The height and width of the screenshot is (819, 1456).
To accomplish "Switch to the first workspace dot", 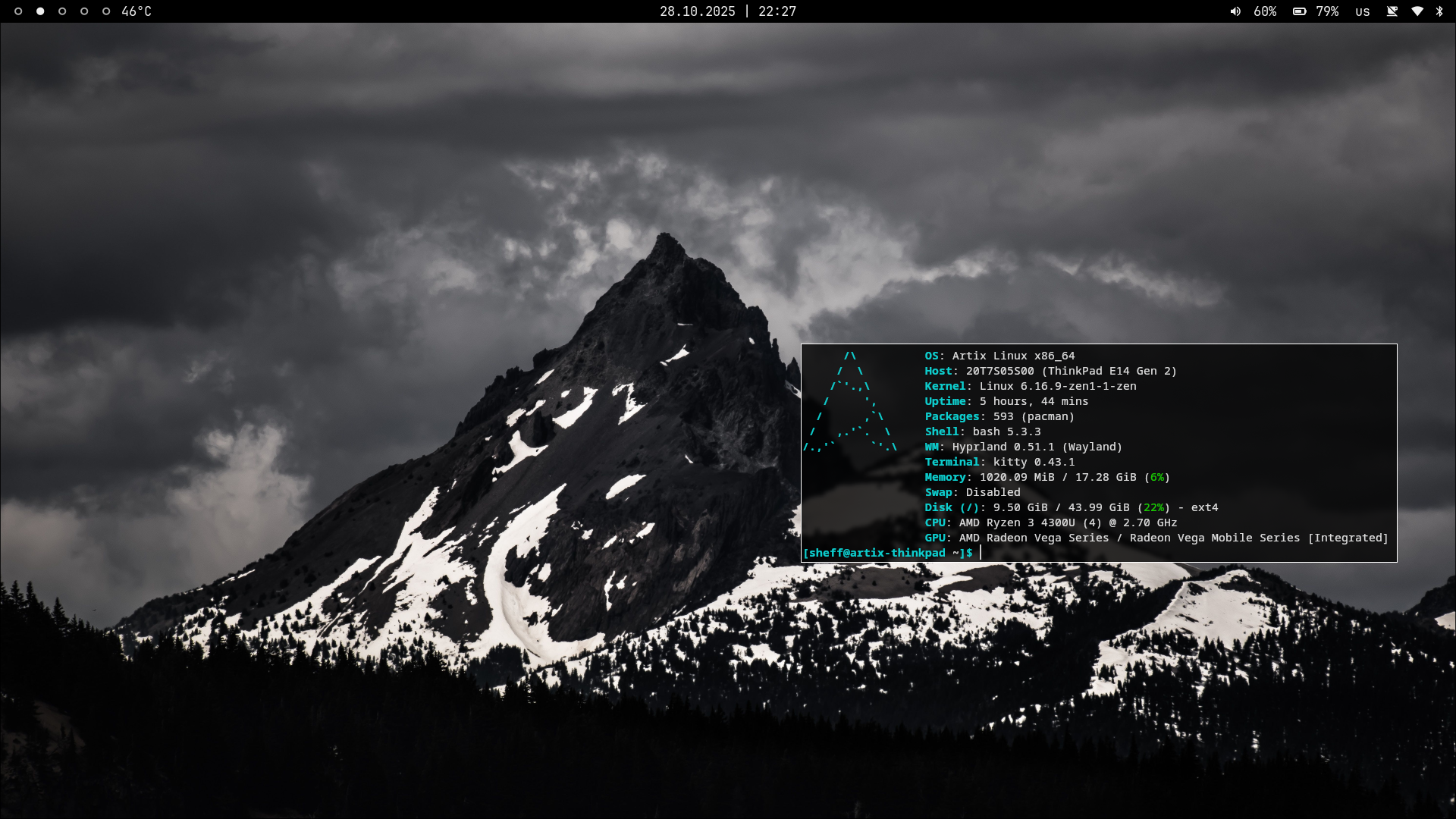I will tap(18, 11).
